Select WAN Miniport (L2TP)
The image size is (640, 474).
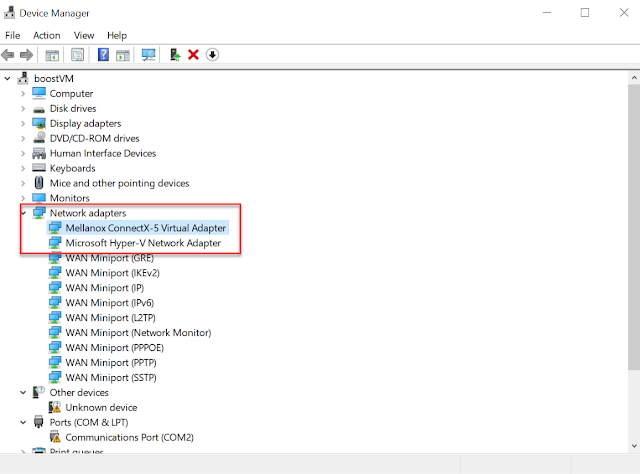tap(110, 318)
